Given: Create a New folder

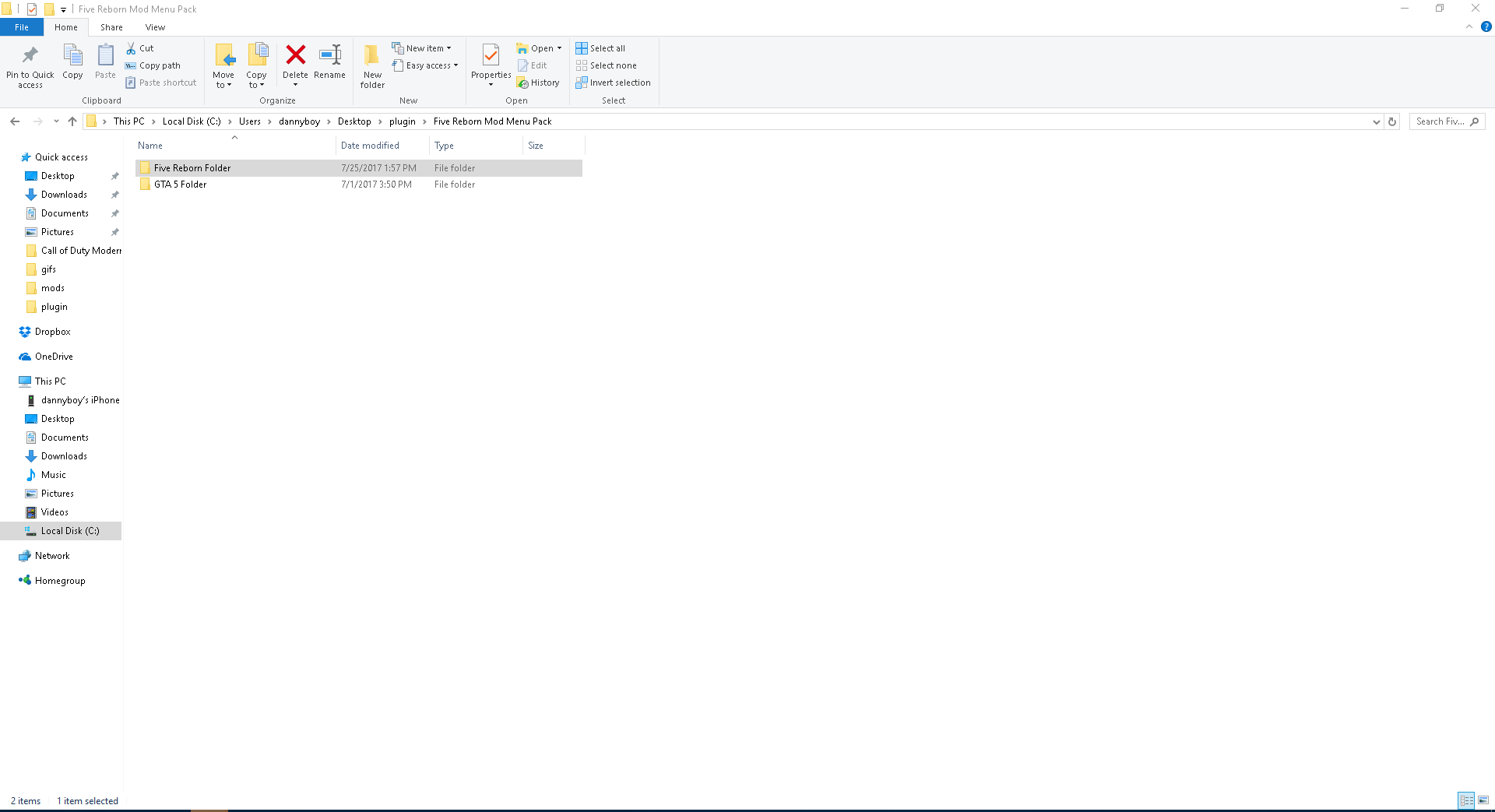Looking at the screenshot, I should click(x=372, y=65).
